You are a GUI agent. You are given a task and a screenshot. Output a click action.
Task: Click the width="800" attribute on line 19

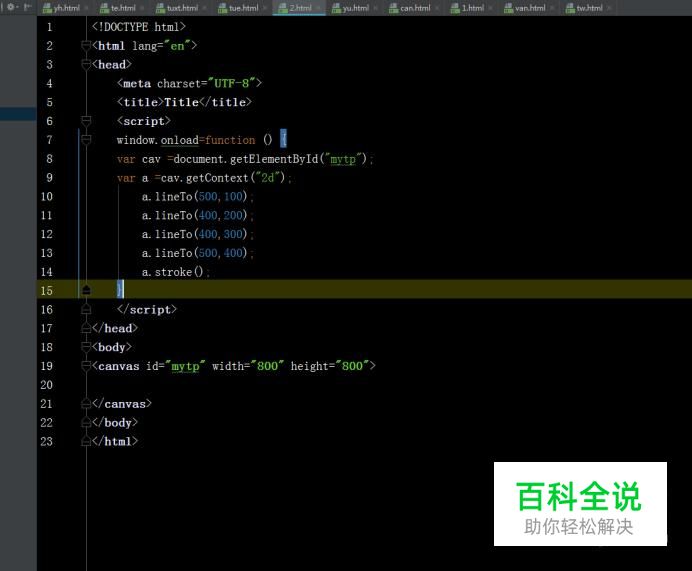(x=248, y=366)
